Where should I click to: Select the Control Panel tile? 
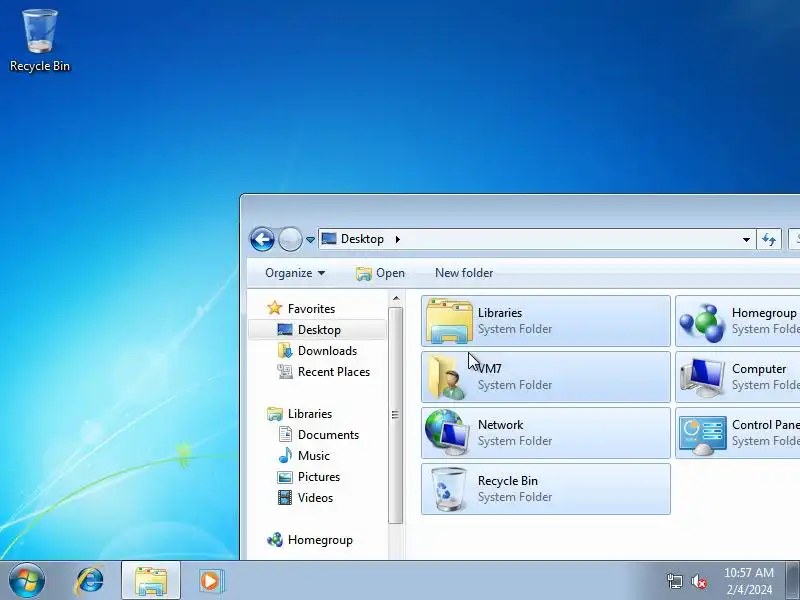tap(738, 433)
